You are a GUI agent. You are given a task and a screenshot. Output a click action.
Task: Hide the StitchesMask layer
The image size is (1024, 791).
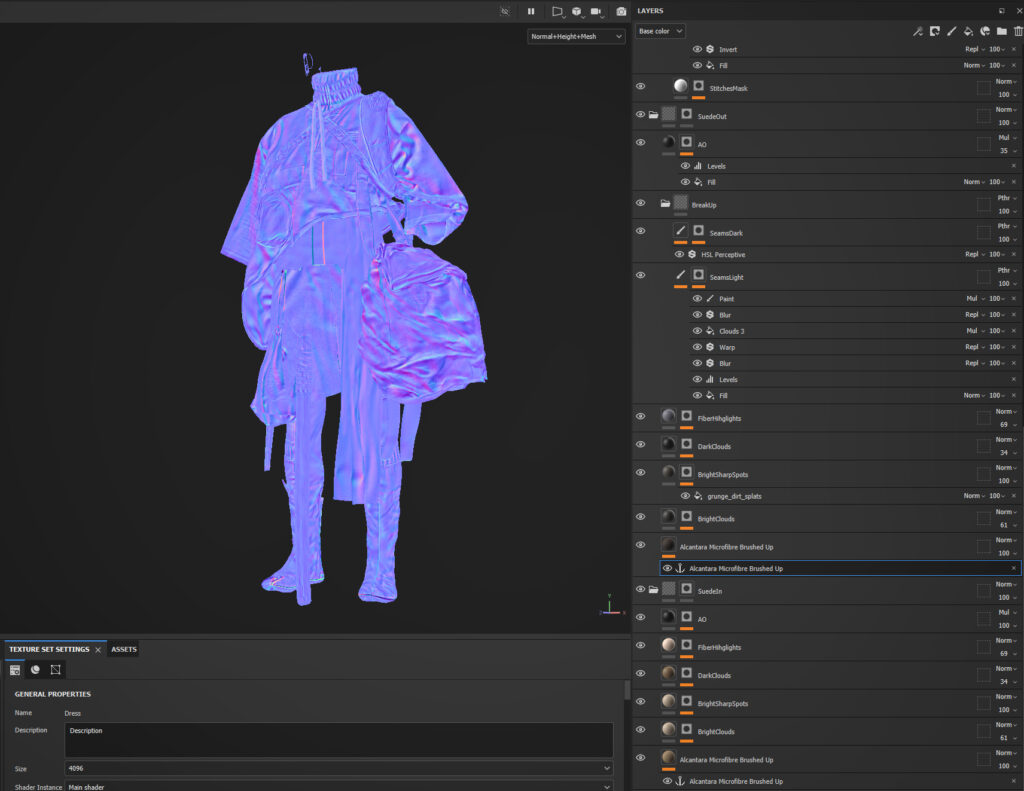click(x=640, y=87)
